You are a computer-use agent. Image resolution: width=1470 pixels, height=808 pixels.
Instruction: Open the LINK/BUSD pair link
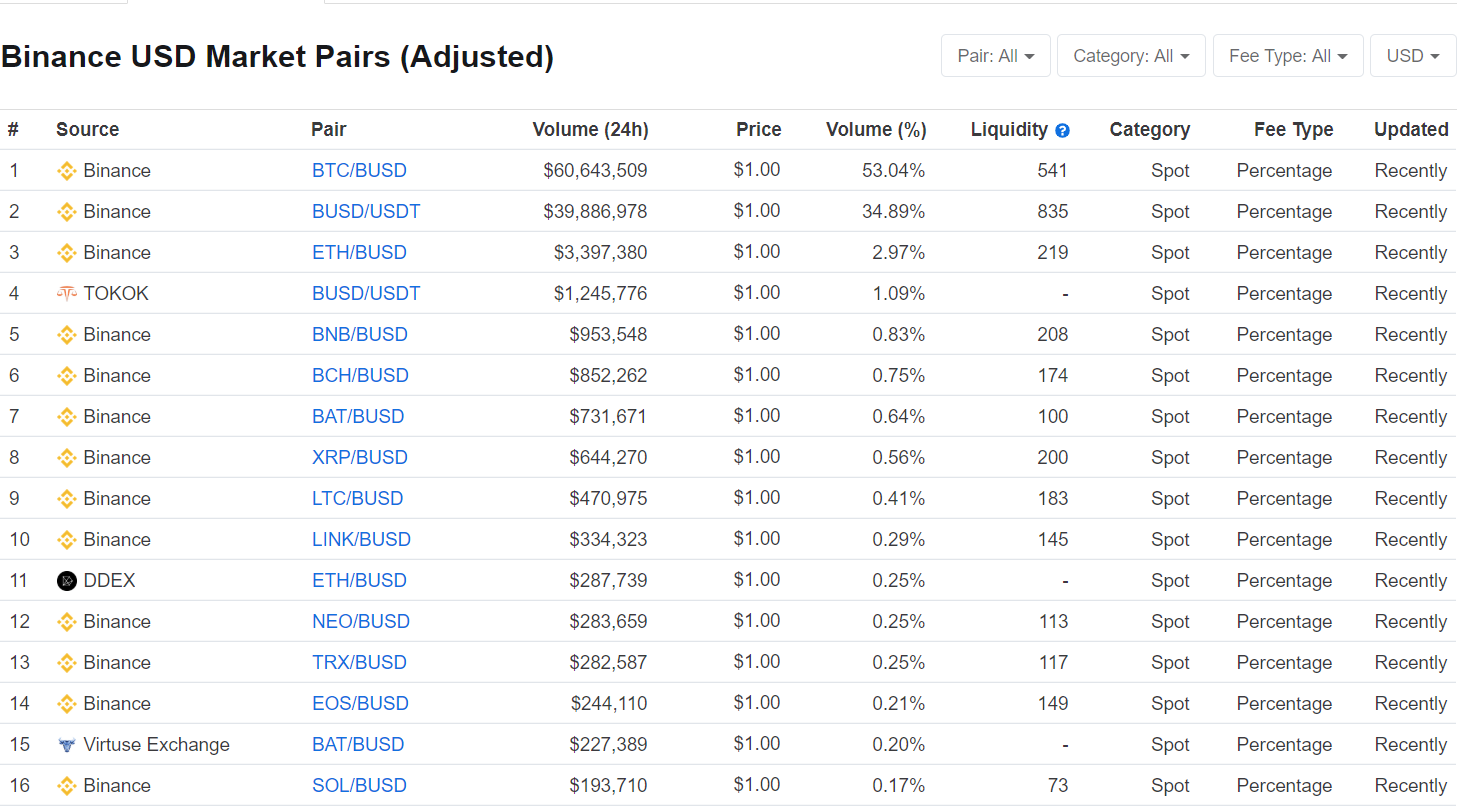(x=361, y=540)
